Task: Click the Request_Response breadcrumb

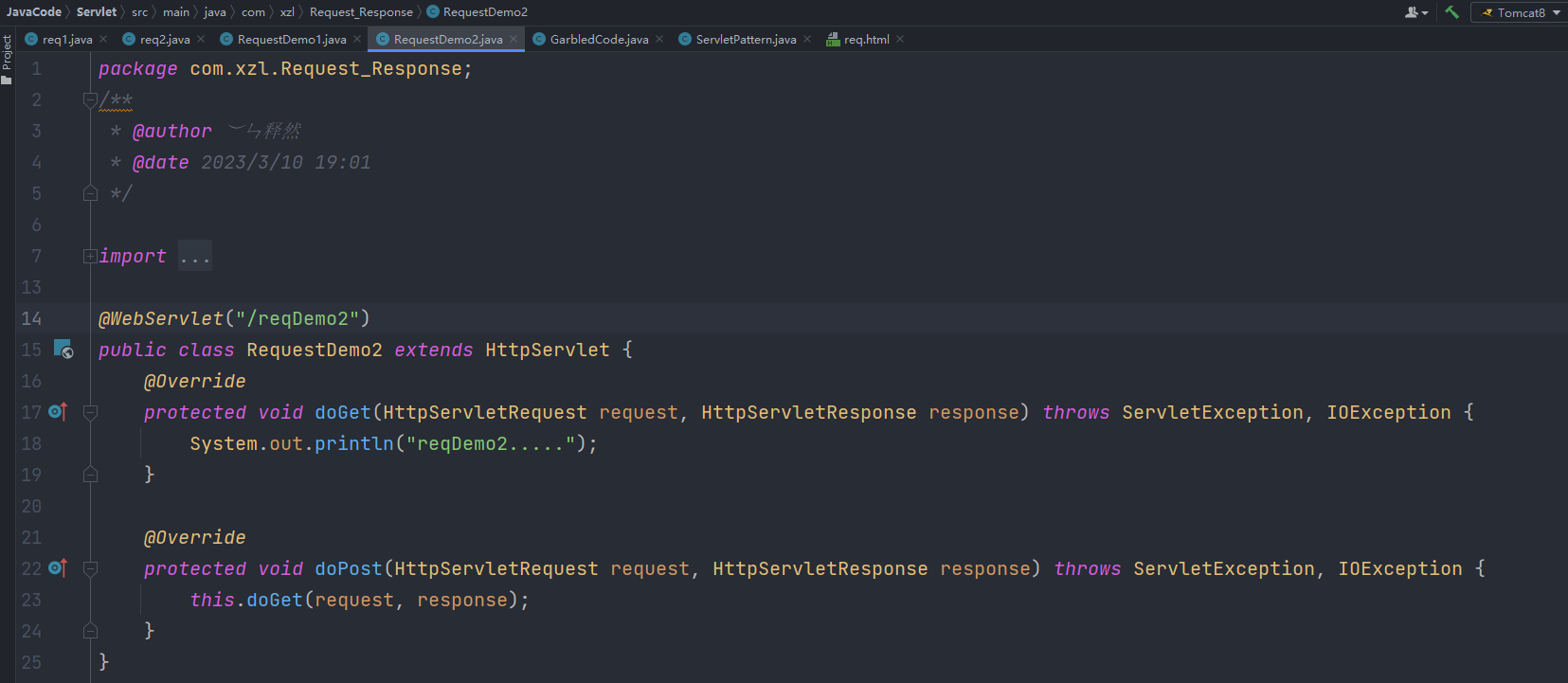Action: (x=361, y=12)
